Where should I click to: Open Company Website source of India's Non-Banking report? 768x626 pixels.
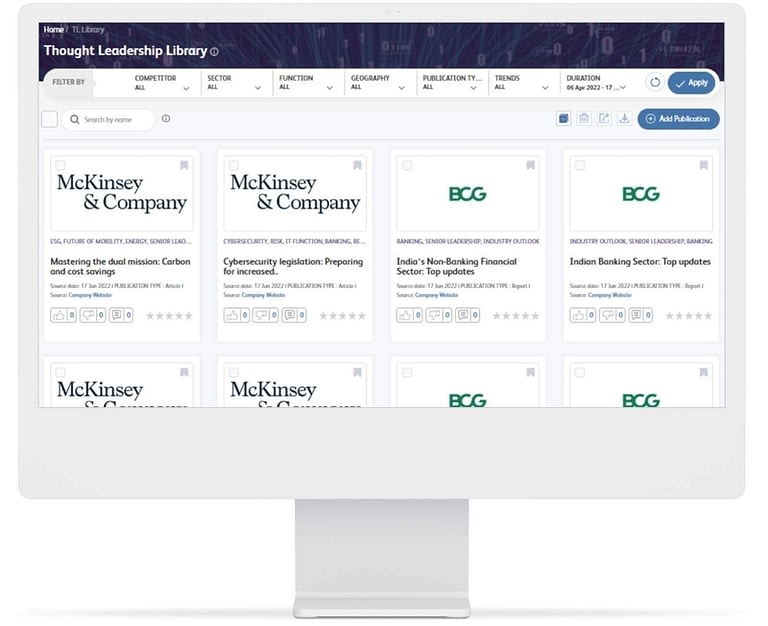coord(436,295)
